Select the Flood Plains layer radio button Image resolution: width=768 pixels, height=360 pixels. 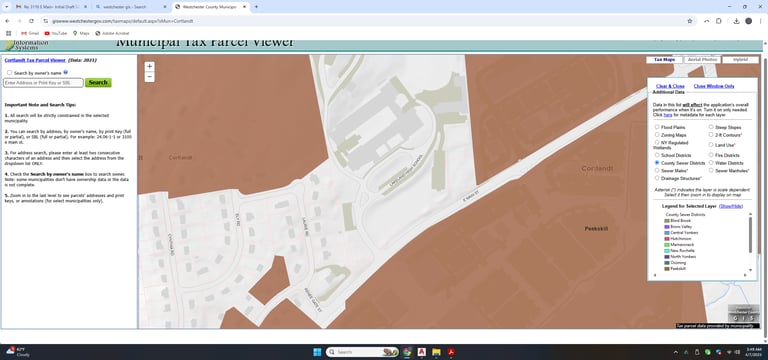pos(657,127)
